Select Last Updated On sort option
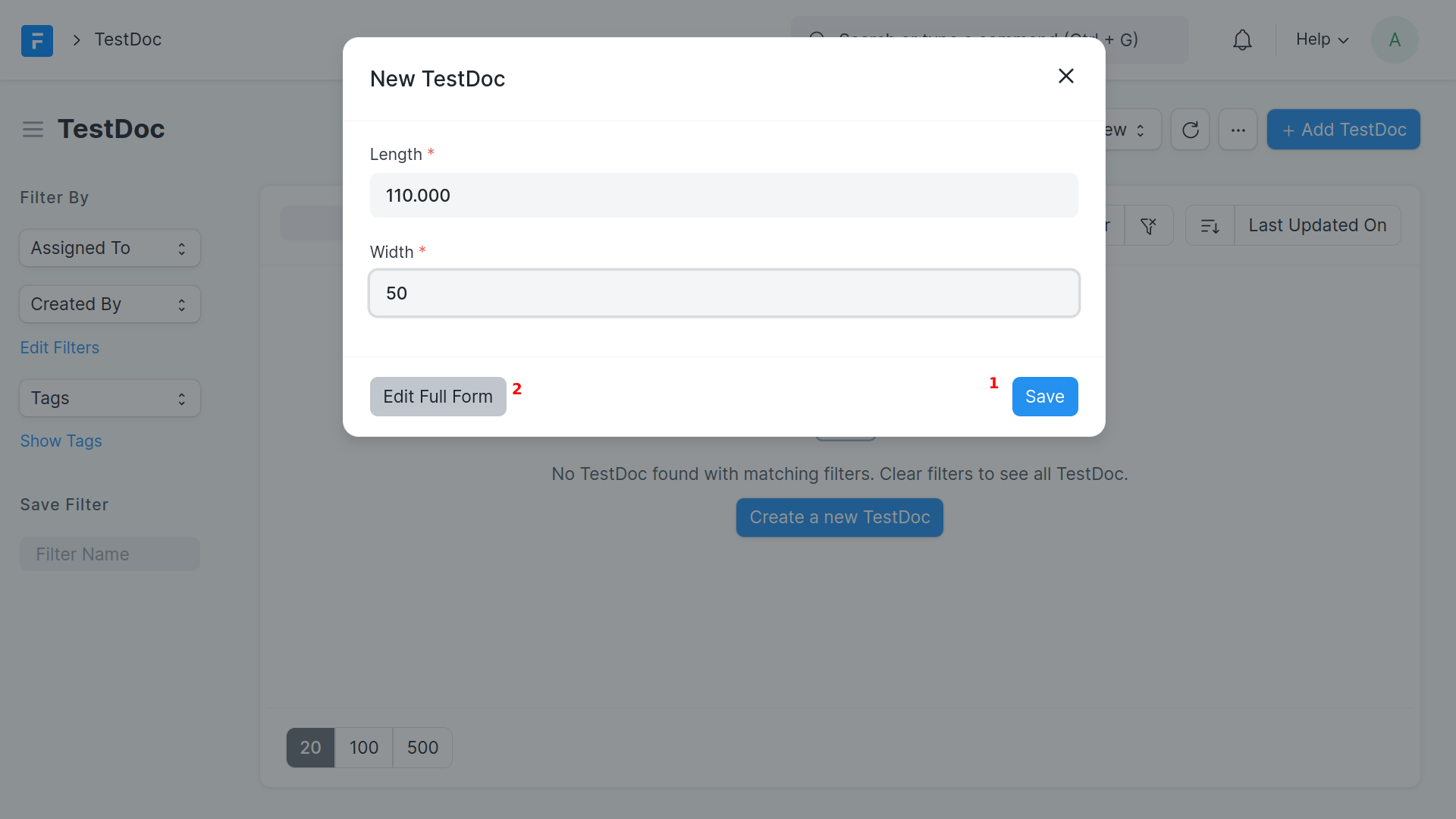This screenshot has height=819, width=1456. click(1317, 225)
